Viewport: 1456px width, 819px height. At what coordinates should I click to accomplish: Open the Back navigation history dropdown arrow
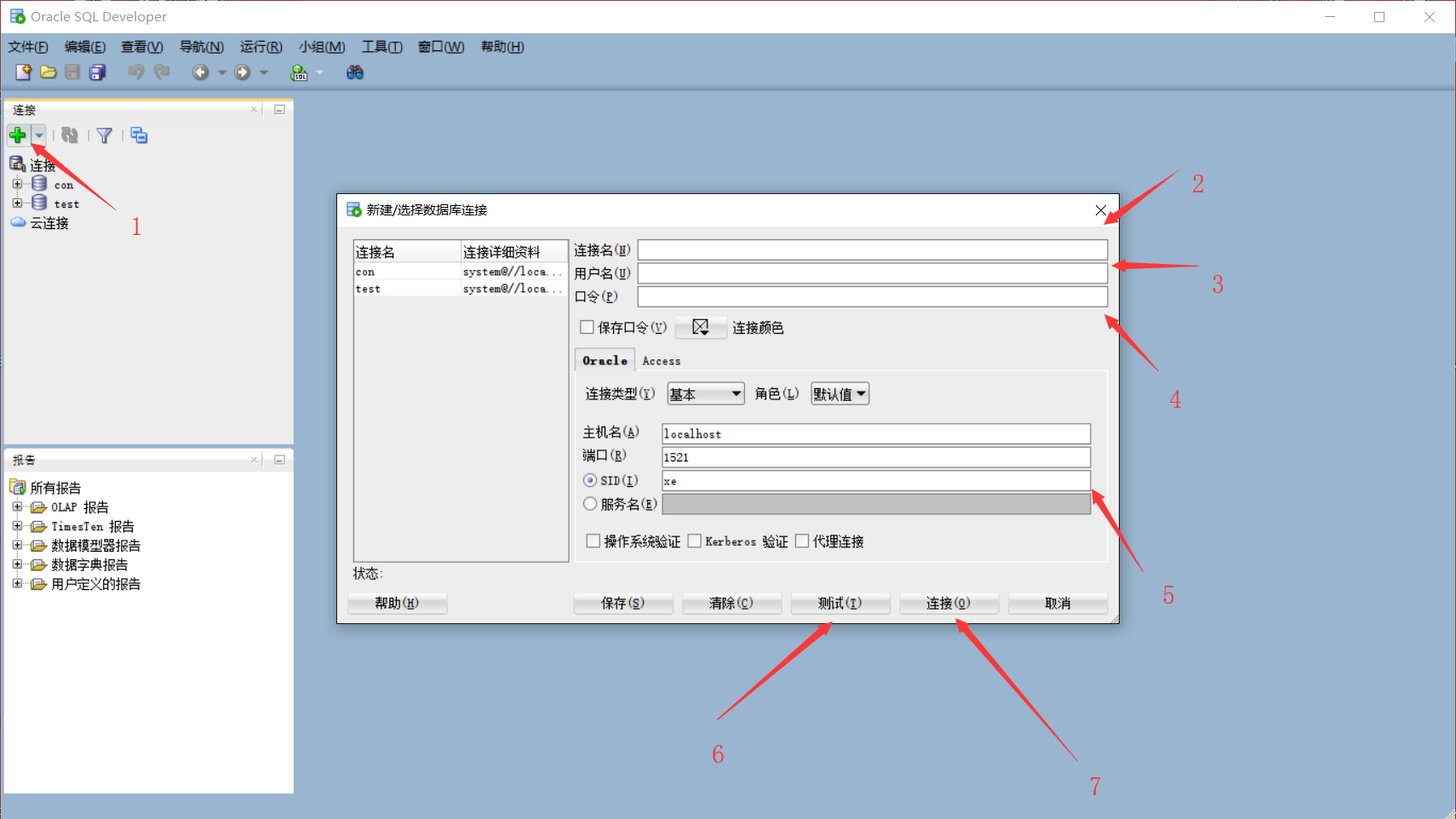click(x=221, y=73)
